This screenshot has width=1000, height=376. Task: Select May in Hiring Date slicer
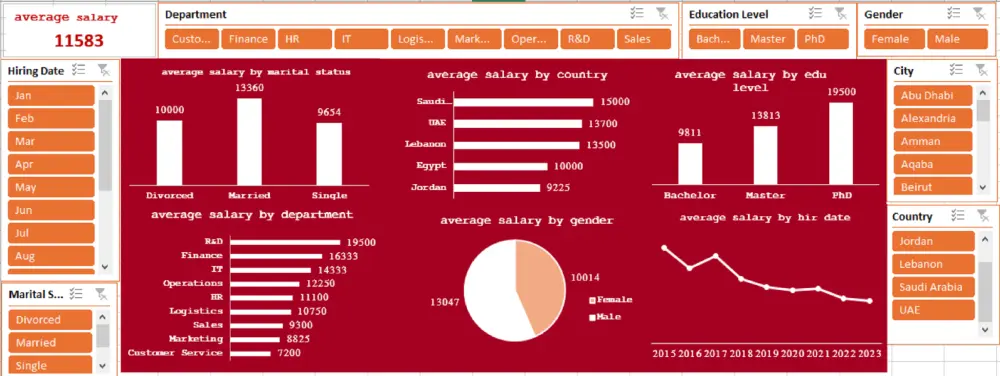[x=51, y=187]
